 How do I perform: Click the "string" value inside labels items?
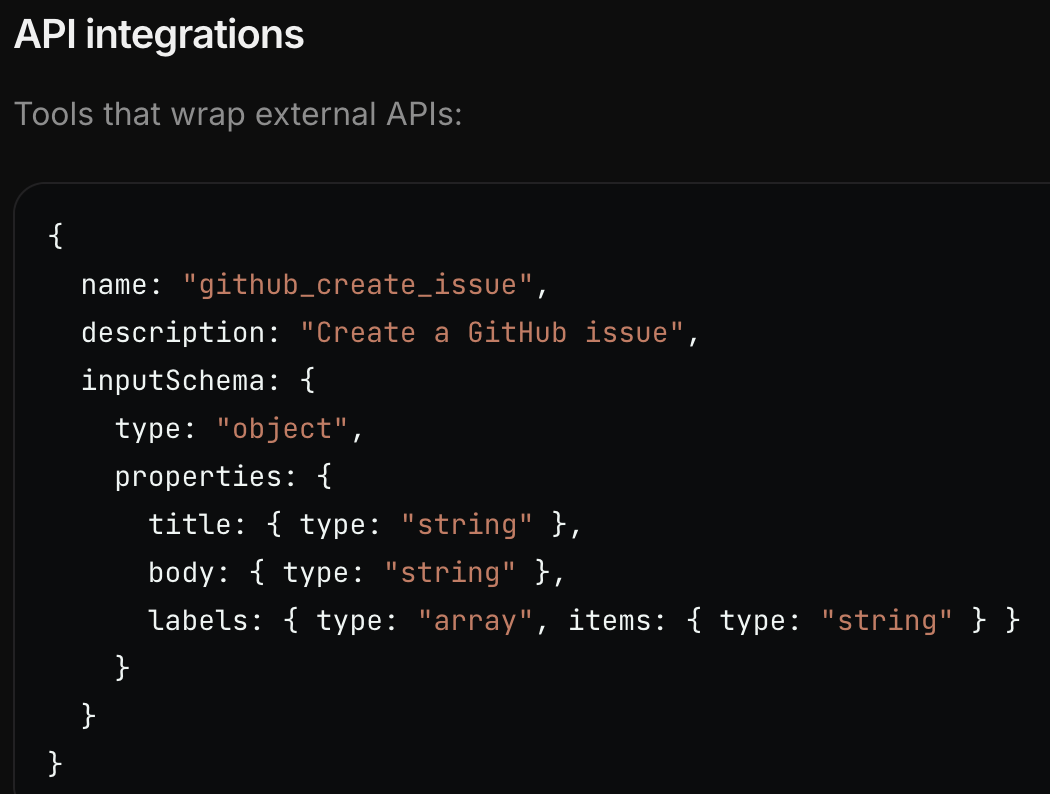[x=887, y=621]
